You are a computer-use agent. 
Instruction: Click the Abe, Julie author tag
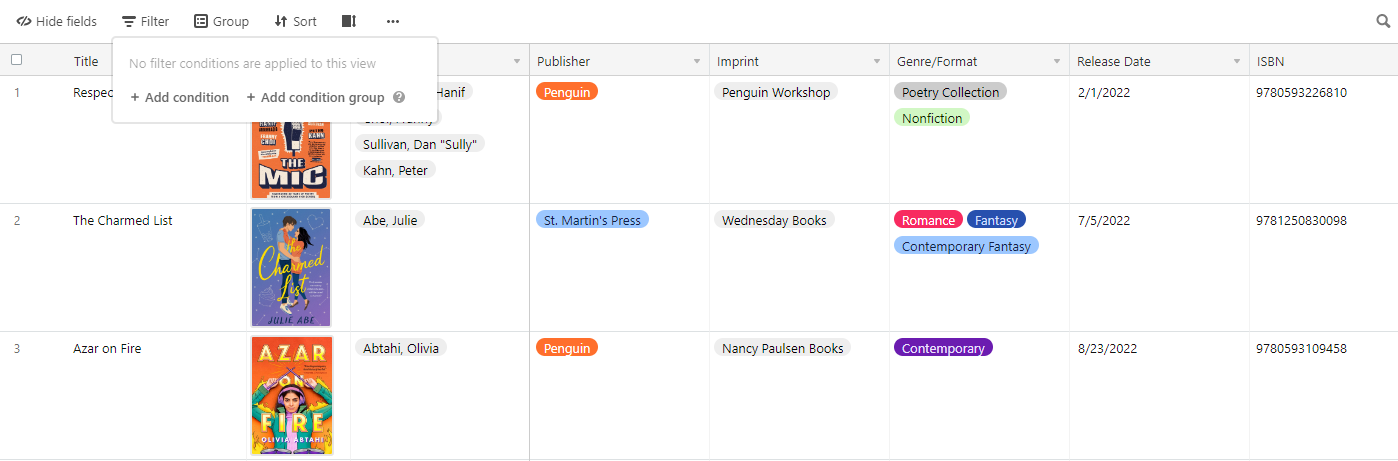(390, 220)
